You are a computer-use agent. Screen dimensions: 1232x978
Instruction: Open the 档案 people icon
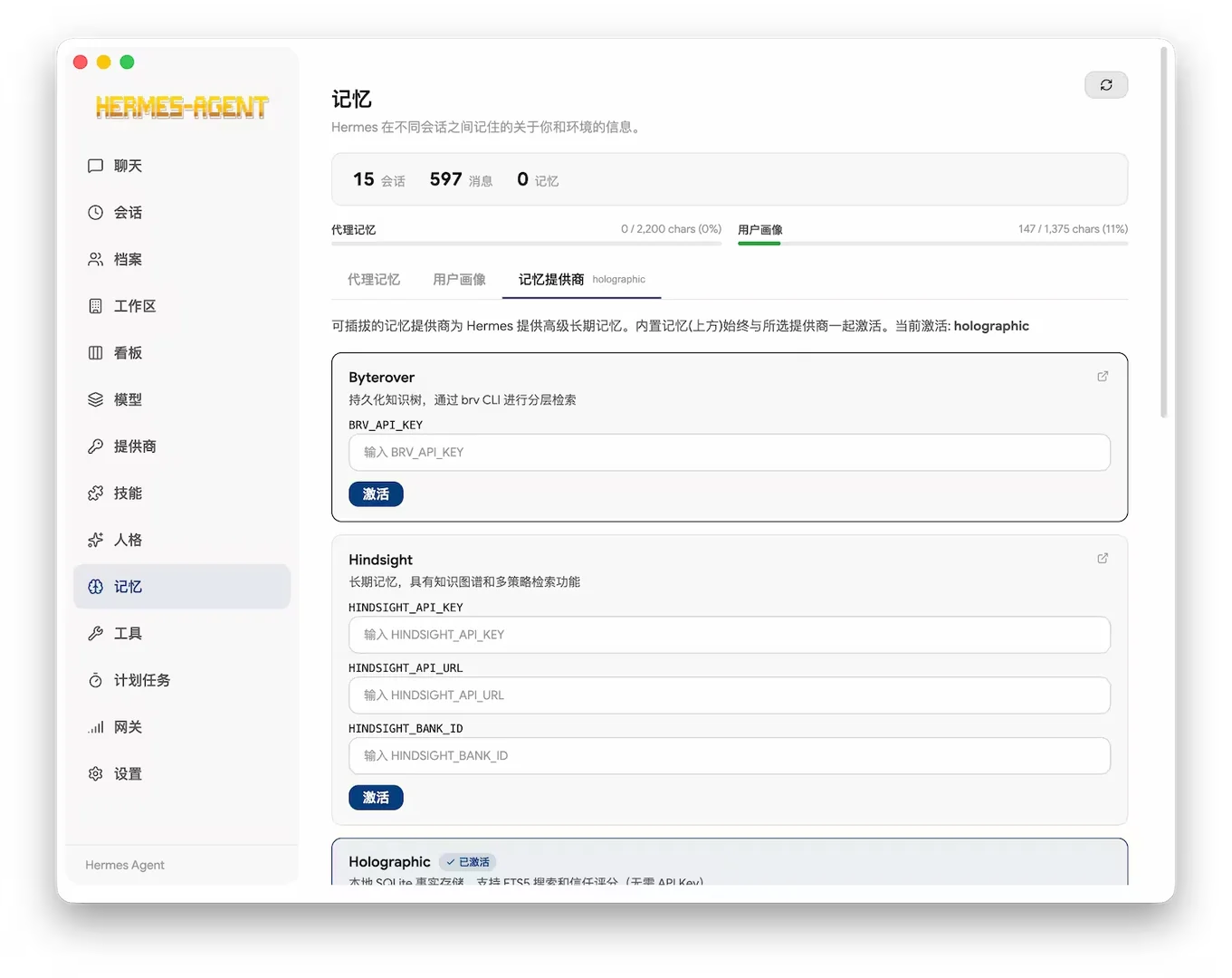tap(95, 260)
